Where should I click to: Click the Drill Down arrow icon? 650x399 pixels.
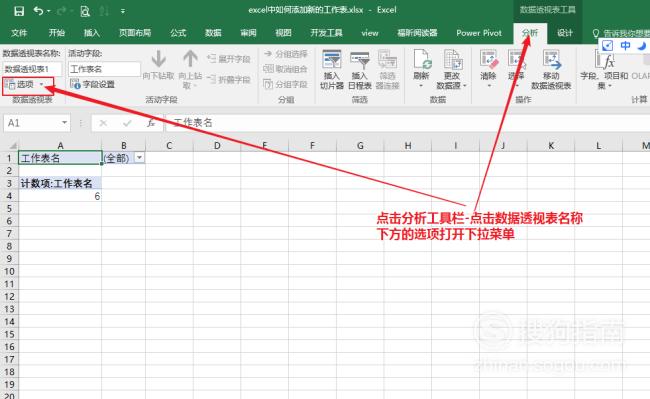click(158, 59)
